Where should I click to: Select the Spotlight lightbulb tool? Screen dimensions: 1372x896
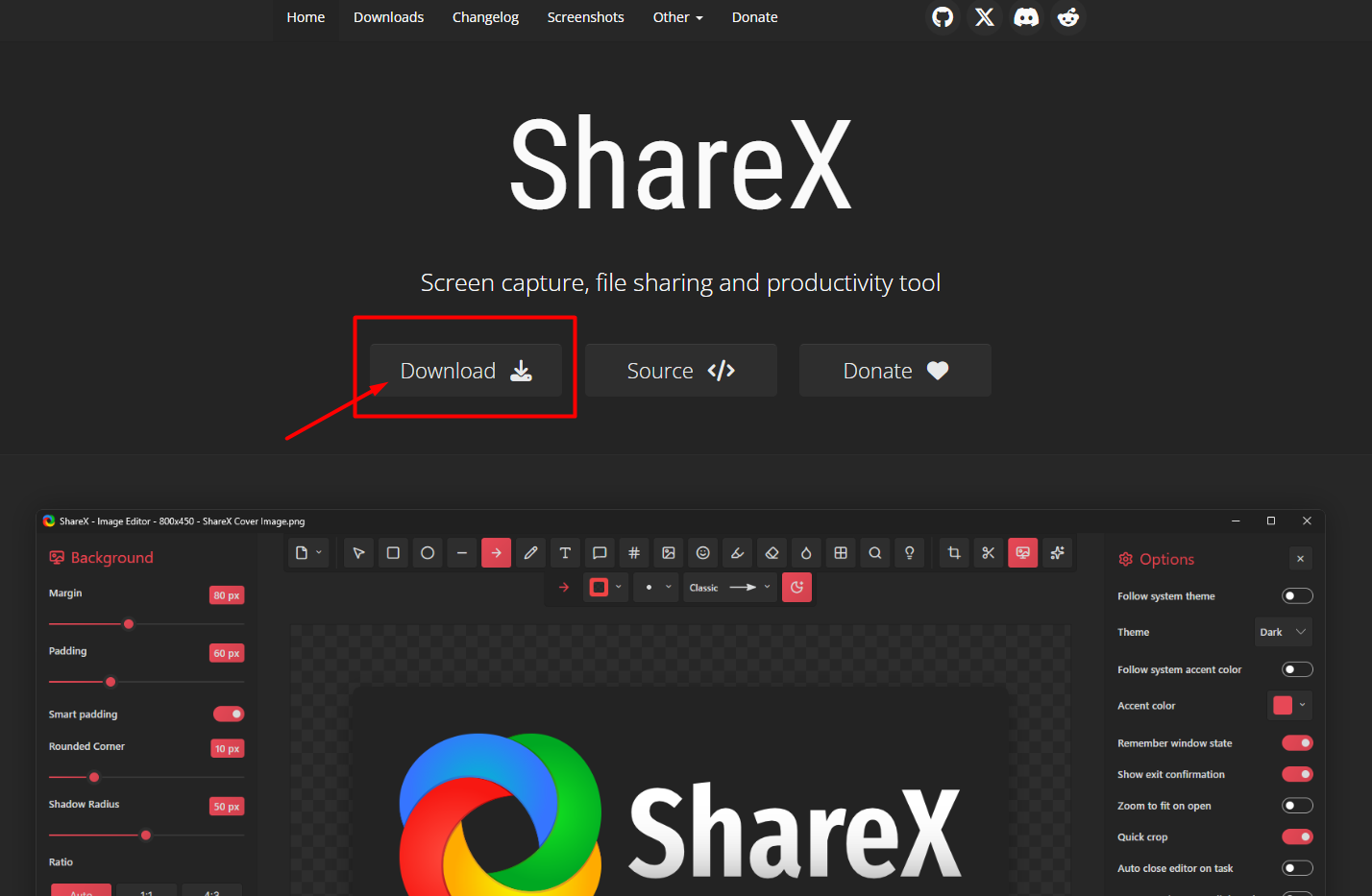click(x=910, y=553)
